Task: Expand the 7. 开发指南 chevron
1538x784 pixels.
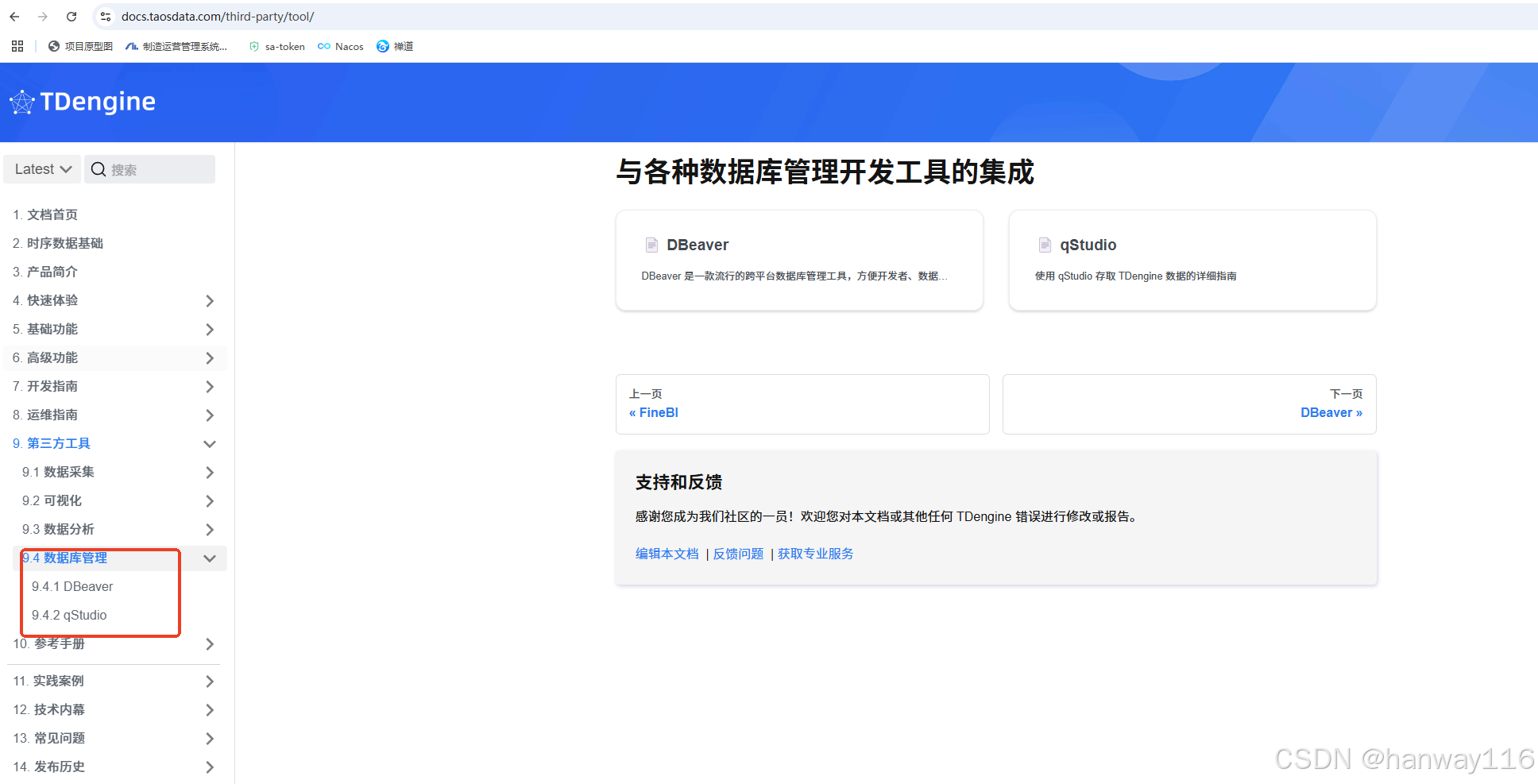Action: click(x=210, y=386)
